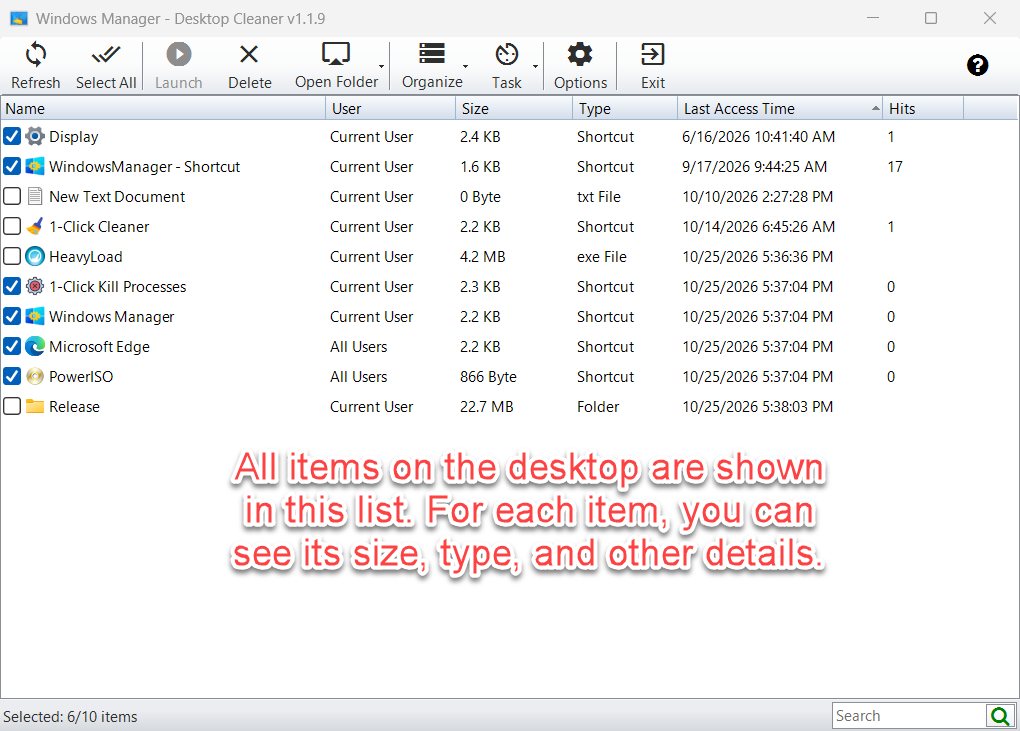Image resolution: width=1020 pixels, height=731 pixels.
Task: Check the 1-Click Cleaner checkbox
Action: [x=12, y=226]
